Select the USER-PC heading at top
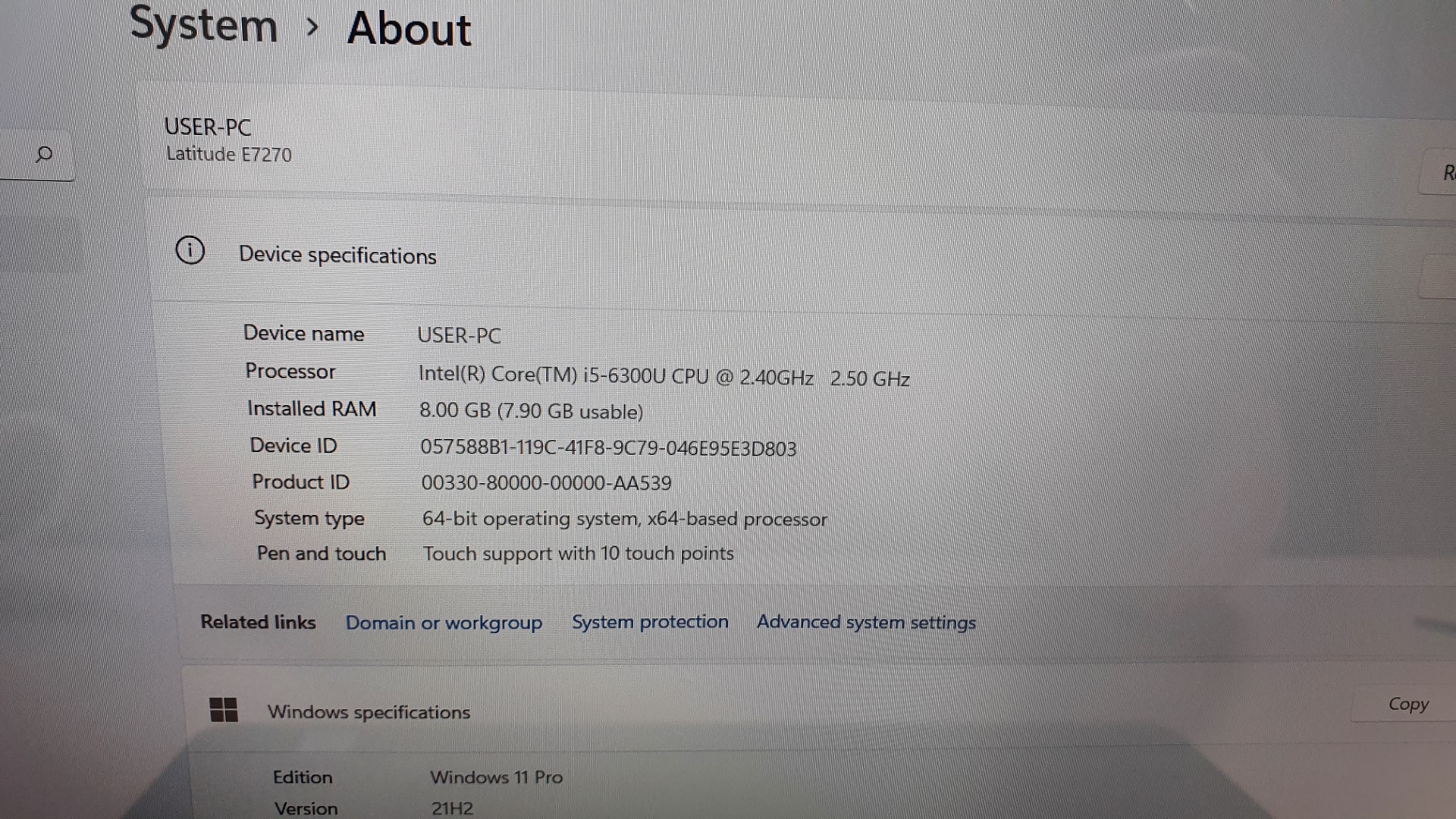This screenshot has height=819, width=1456. [208, 127]
